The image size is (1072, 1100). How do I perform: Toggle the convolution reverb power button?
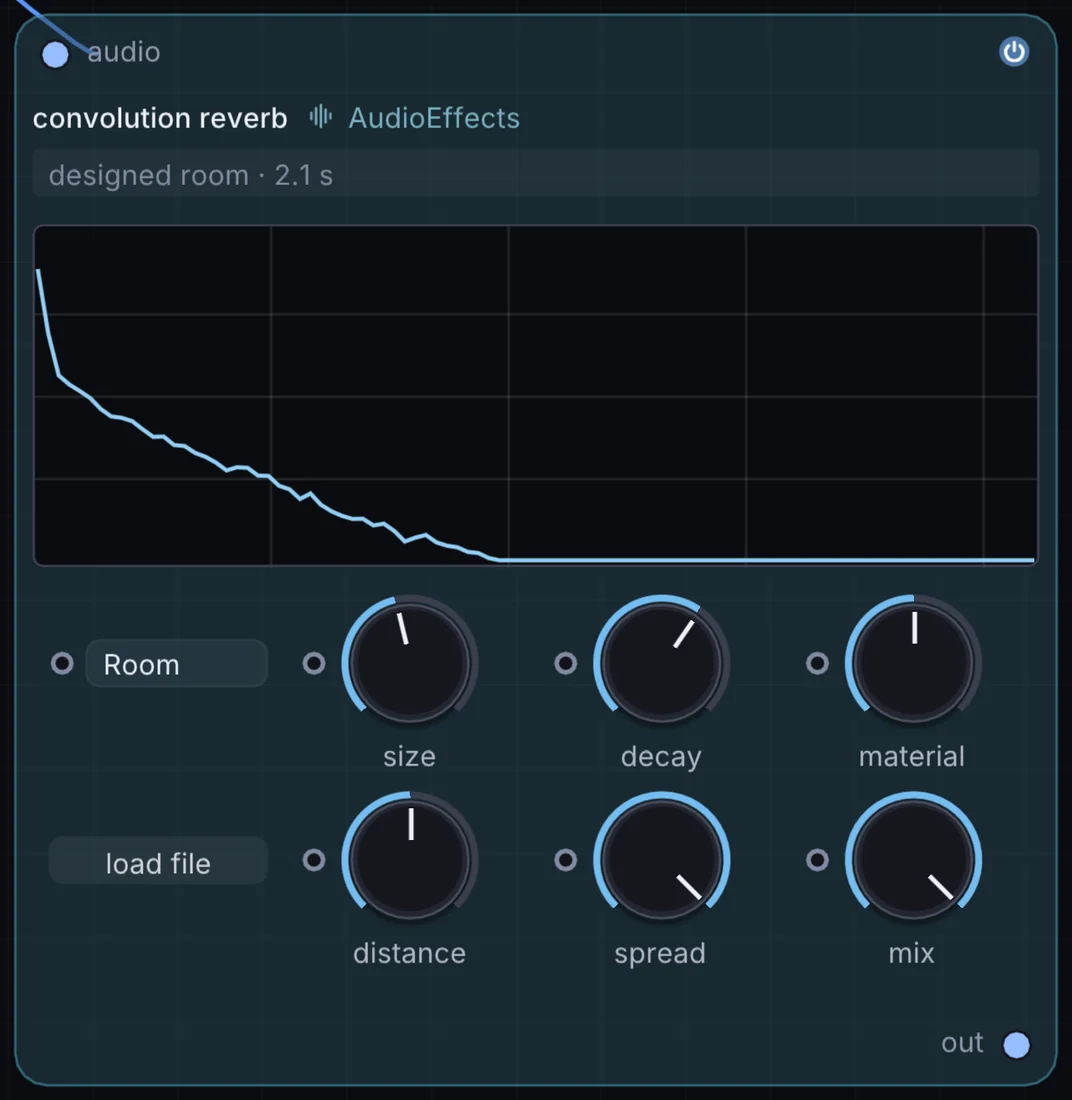(1014, 52)
